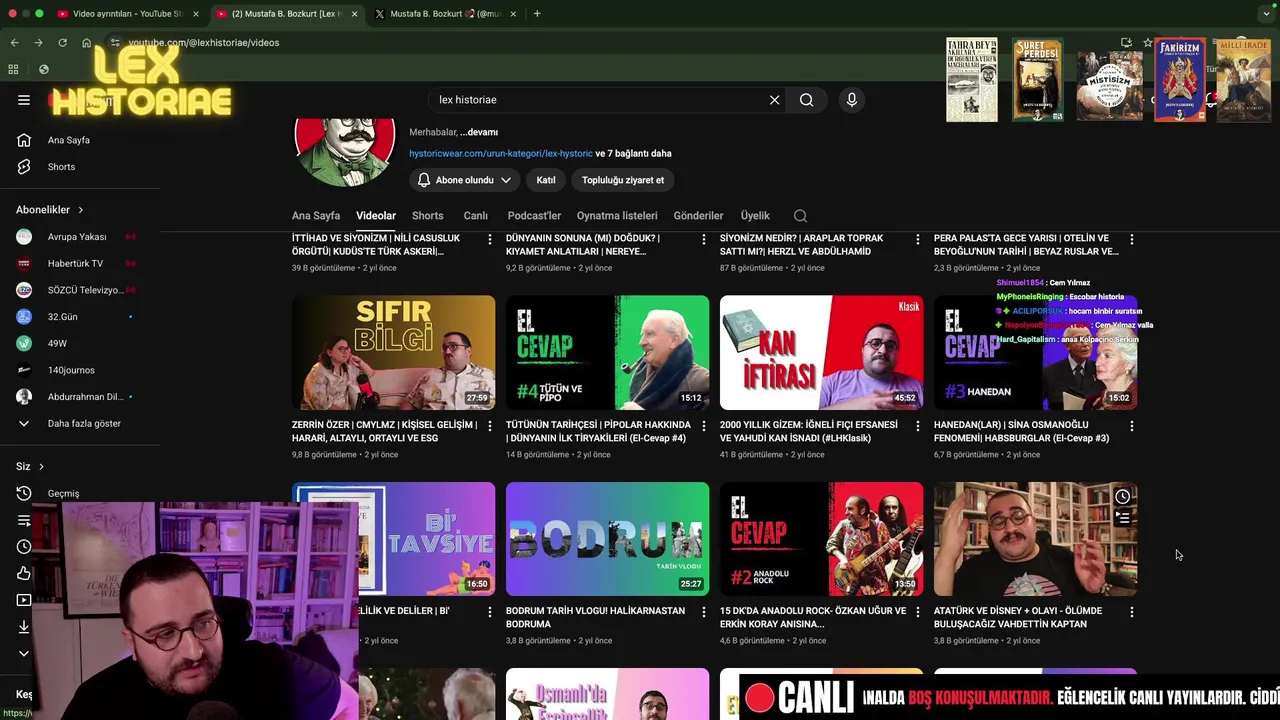1280x720 pixels.
Task: Switch to Video ayrıntıları YouTube Studio tab
Action: pyautogui.click(x=127, y=14)
